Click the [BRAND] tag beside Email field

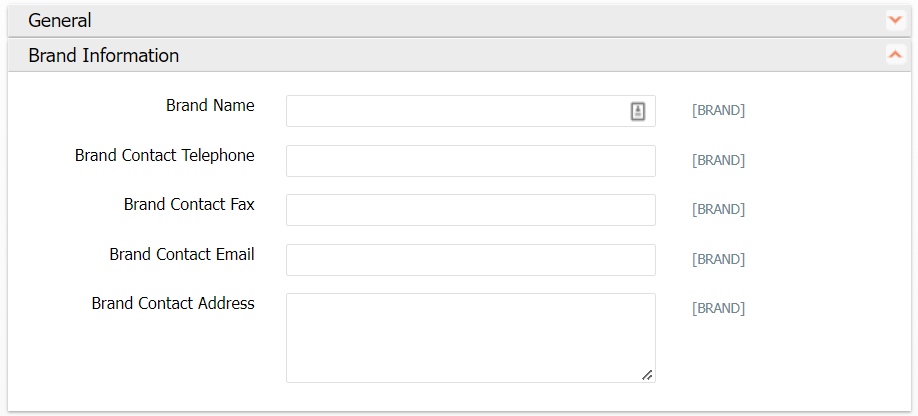[718, 259]
